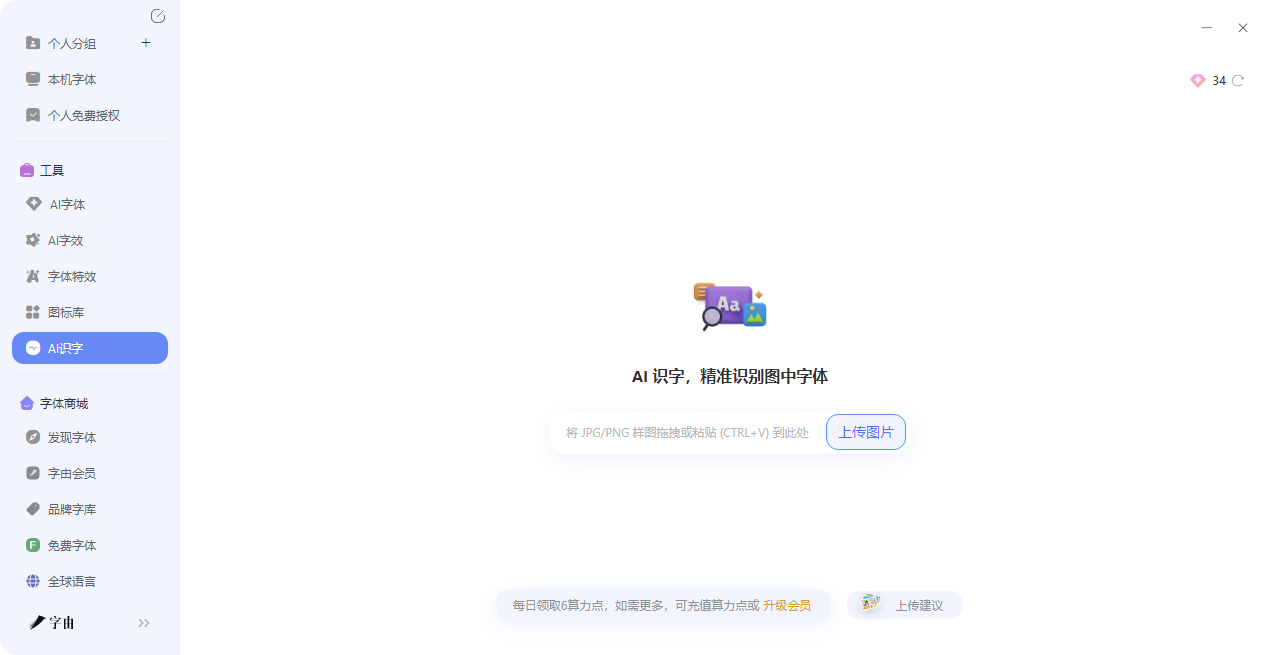Click the image paste input field
Viewport: 1280px width, 655px height.
point(687,433)
